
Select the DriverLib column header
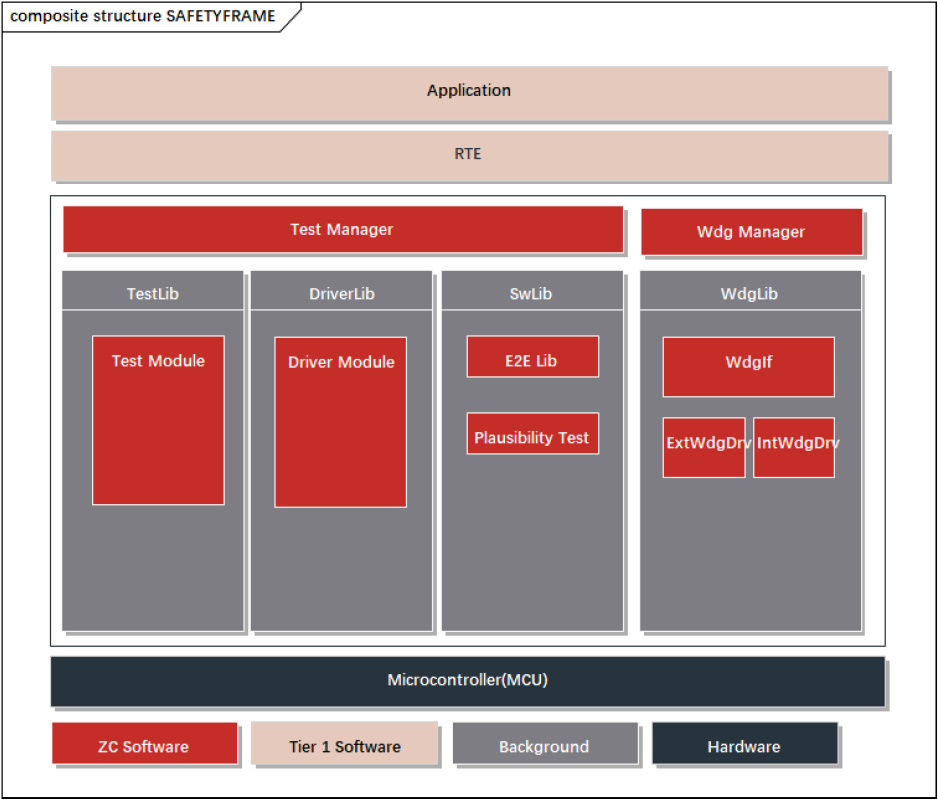click(x=341, y=292)
